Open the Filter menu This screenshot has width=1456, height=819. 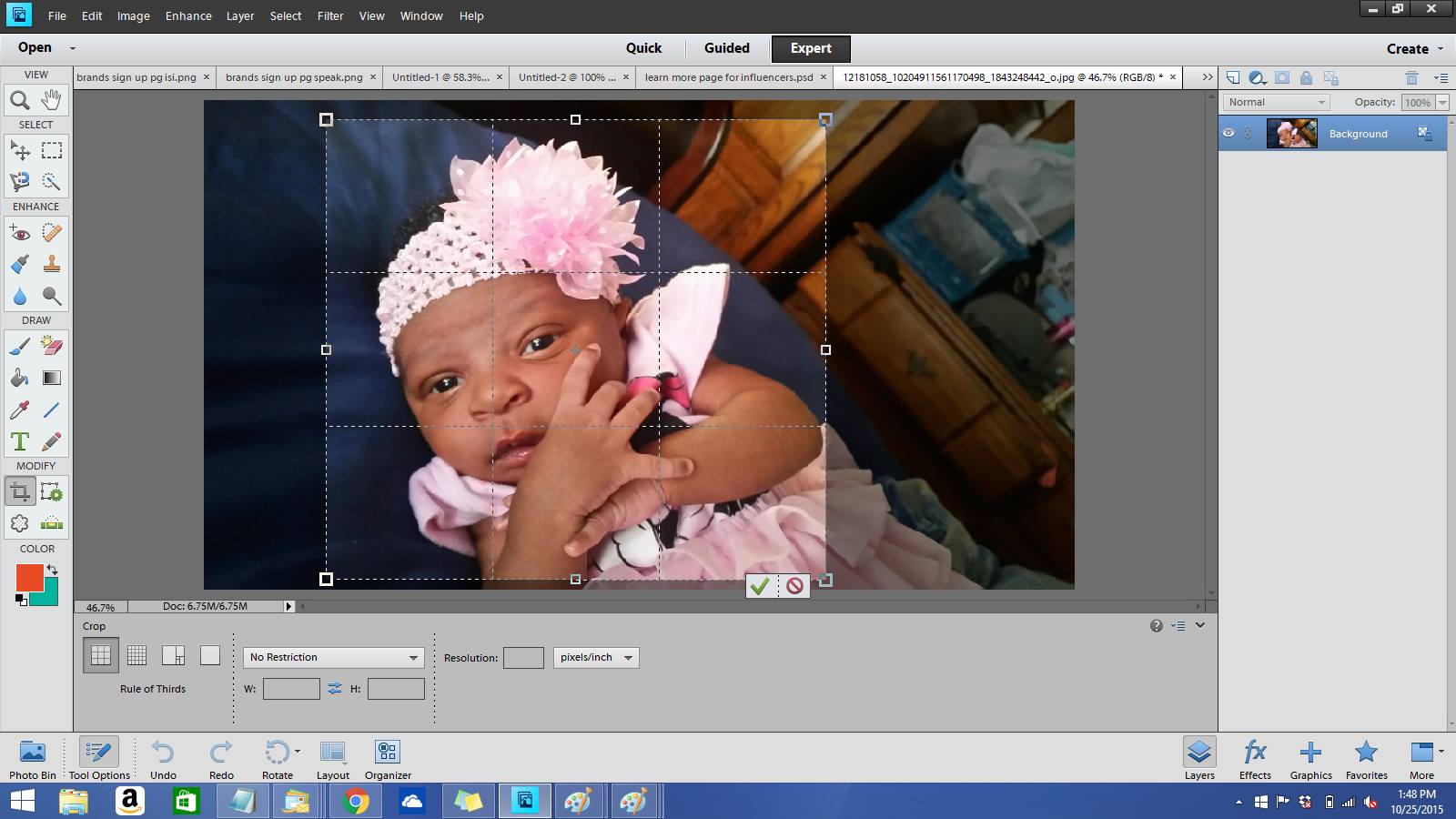[330, 15]
